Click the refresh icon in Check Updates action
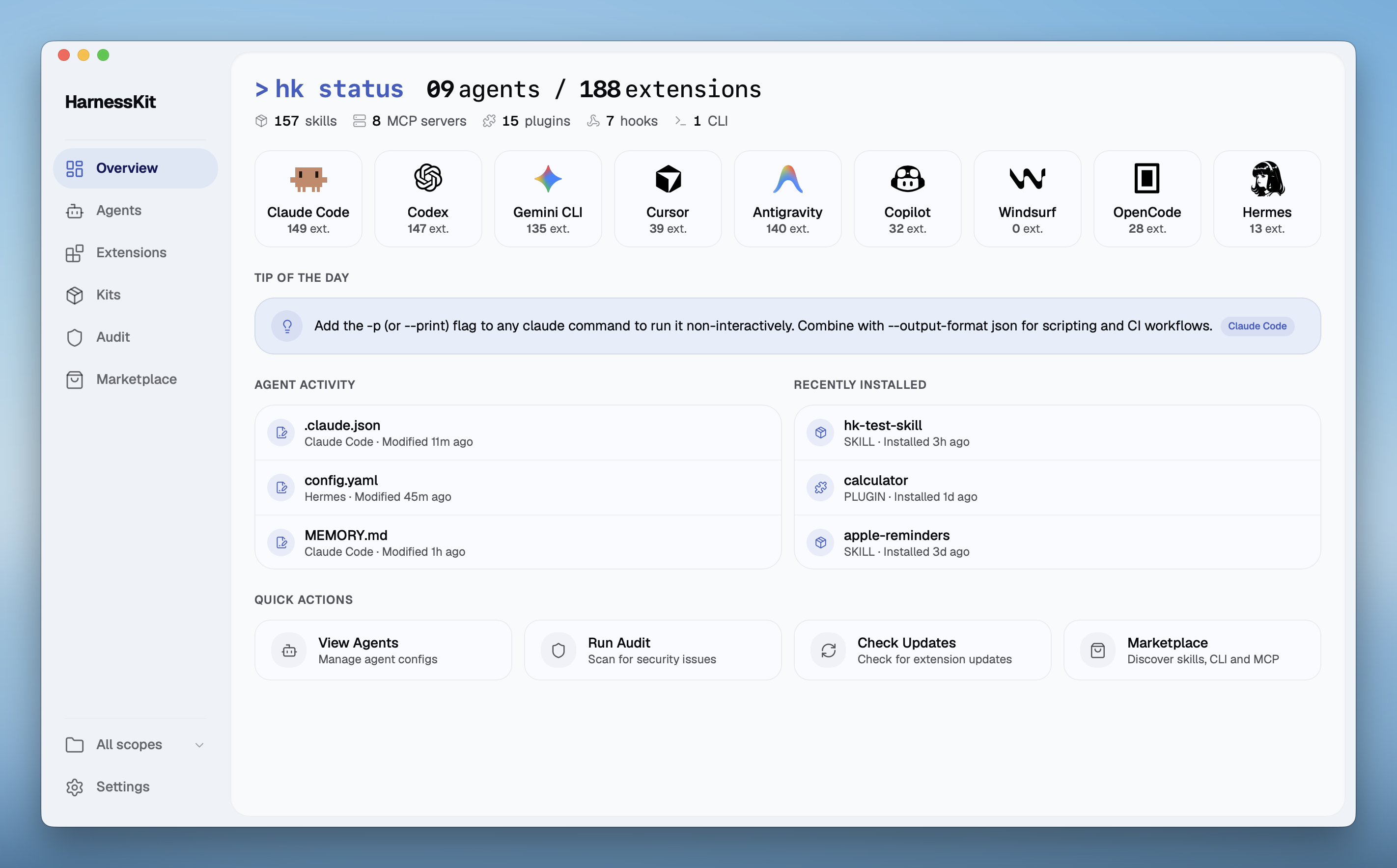Viewport: 1397px width, 868px height. (829, 651)
